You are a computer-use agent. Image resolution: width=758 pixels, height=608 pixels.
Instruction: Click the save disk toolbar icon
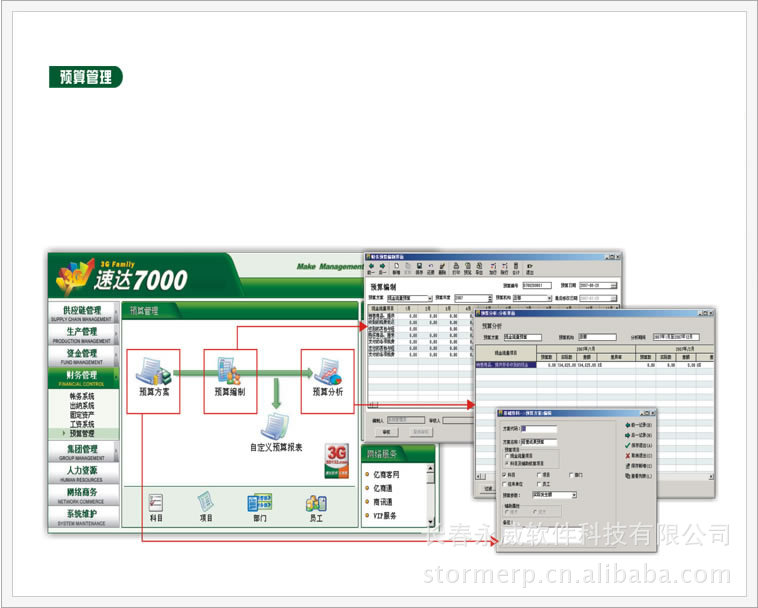(419, 269)
